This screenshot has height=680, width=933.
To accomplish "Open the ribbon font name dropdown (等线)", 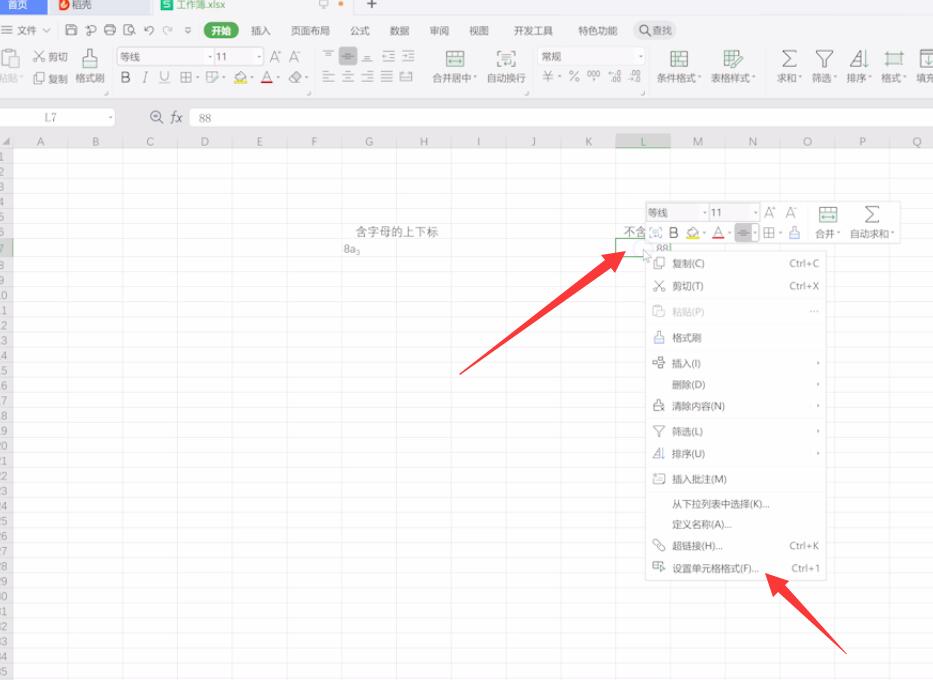I will [209, 57].
